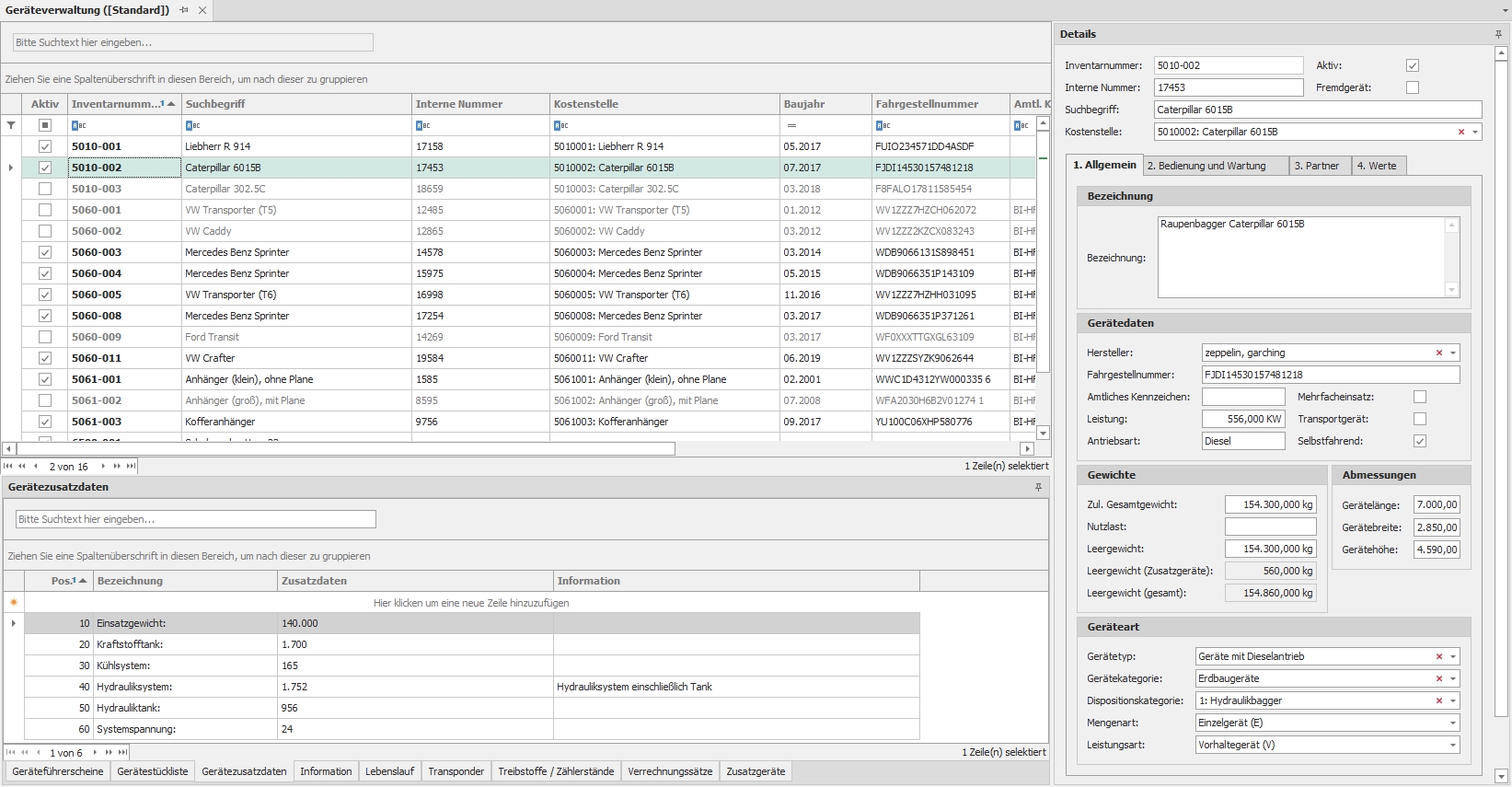
Task: Click the device list search text field
Action: tap(193, 42)
